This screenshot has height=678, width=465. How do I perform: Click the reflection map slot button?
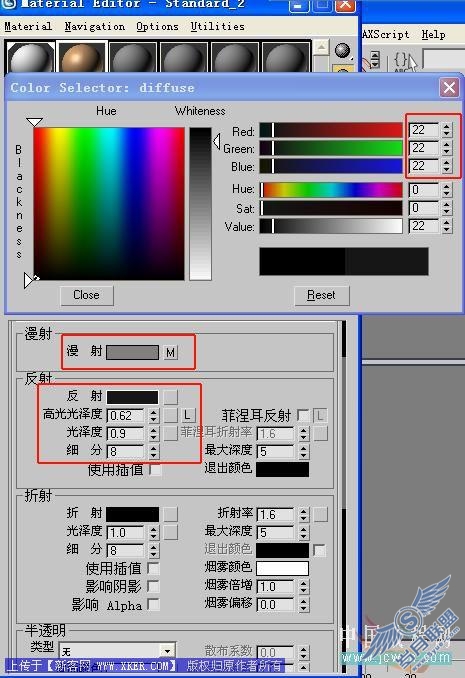(170, 397)
